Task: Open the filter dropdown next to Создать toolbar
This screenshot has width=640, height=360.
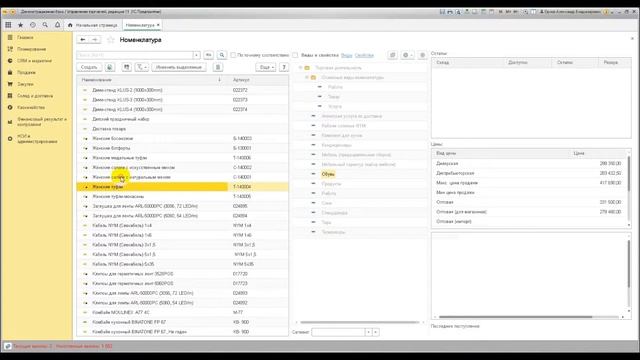Action: tap(142, 67)
